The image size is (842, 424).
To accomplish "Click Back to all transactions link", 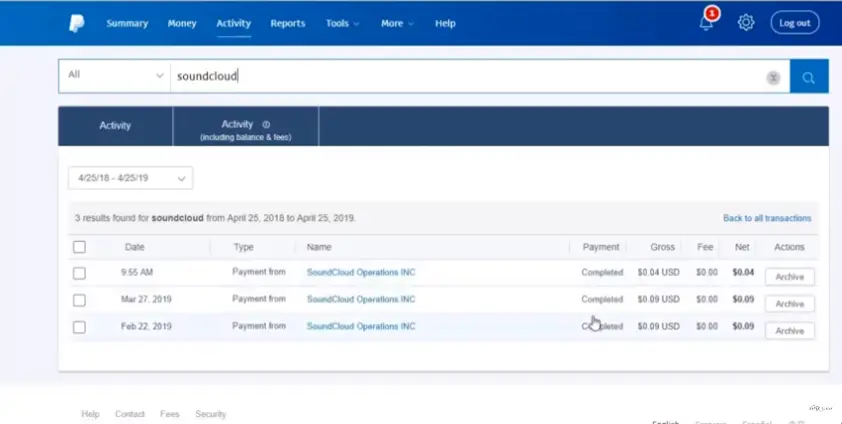I will pos(767,218).
